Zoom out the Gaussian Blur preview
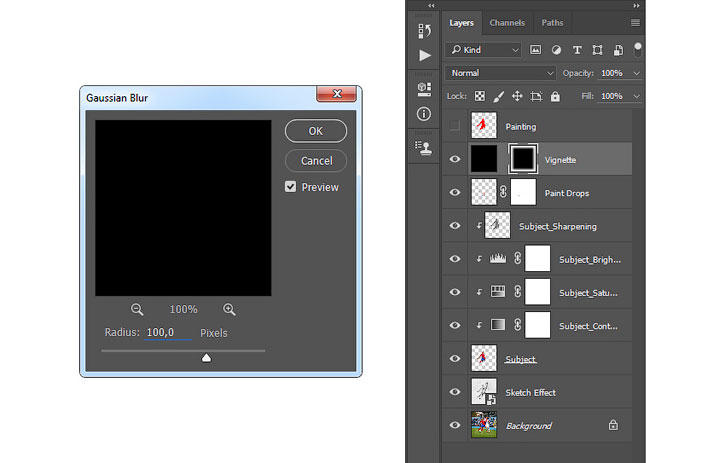The height and width of the screenshot is (463, 725). pyautogui.click(x=137, y=309)
